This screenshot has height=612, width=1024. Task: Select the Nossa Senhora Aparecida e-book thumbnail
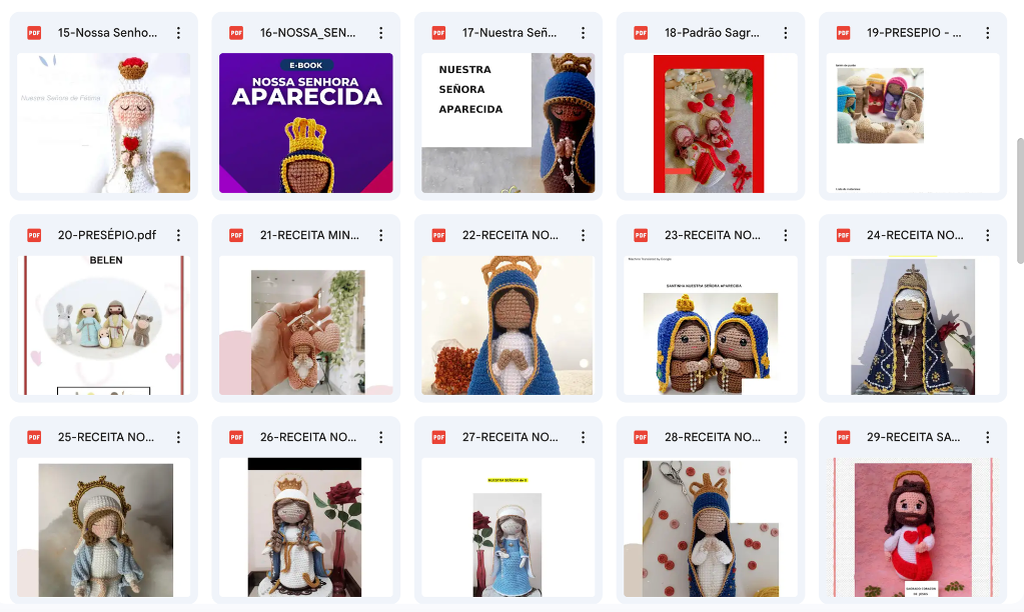tap(306, 123)
